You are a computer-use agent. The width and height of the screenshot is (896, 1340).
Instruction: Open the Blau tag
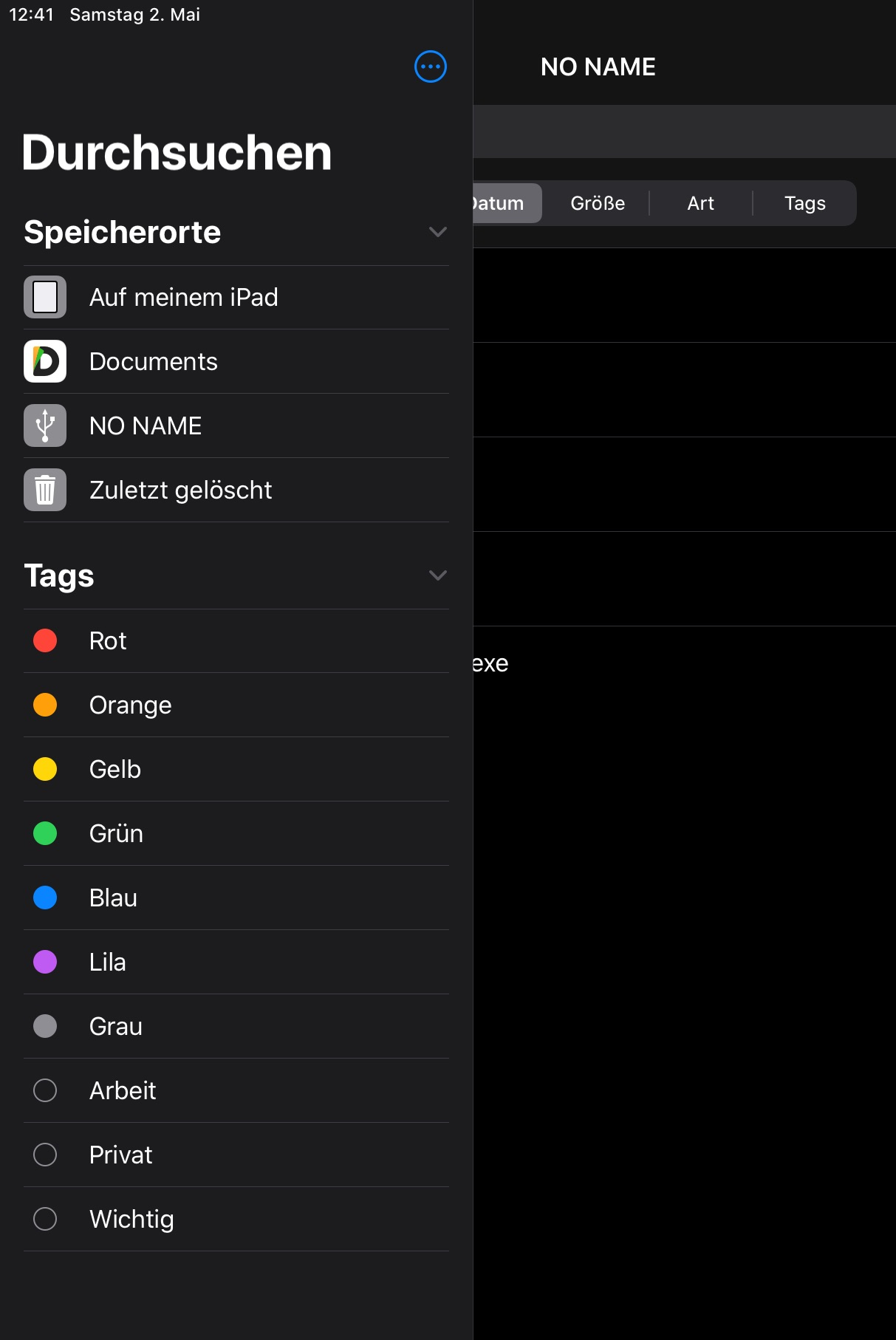[x=113, y=898]
